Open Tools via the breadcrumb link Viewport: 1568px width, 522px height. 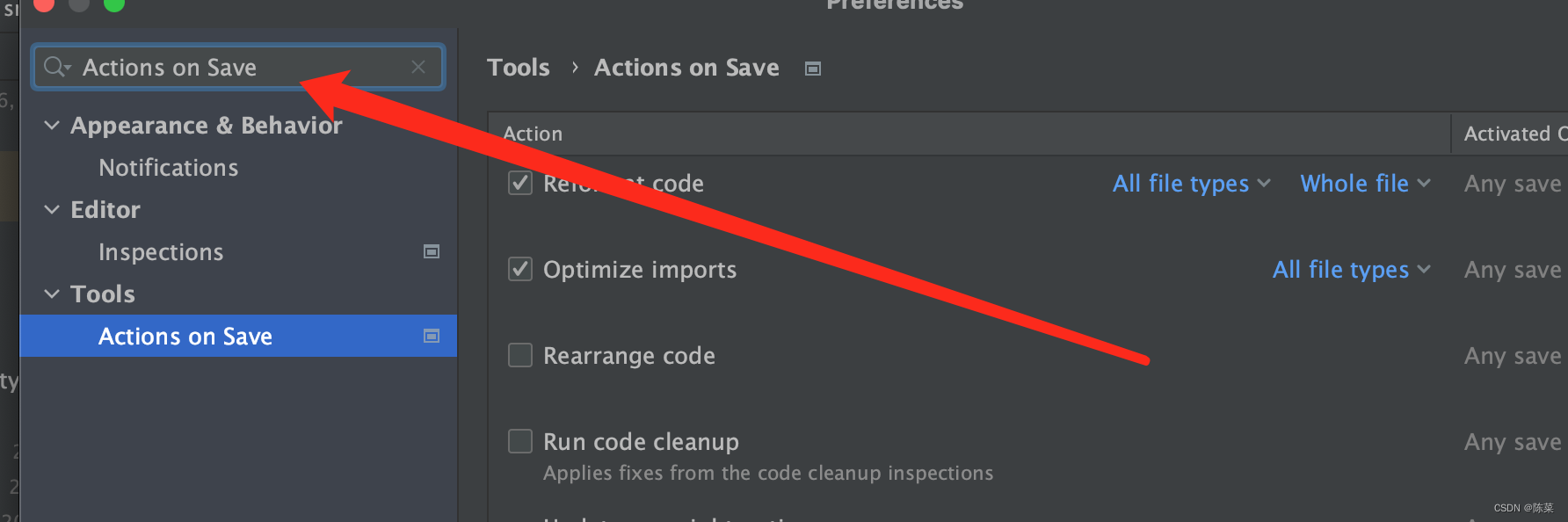tap(519, 67)
